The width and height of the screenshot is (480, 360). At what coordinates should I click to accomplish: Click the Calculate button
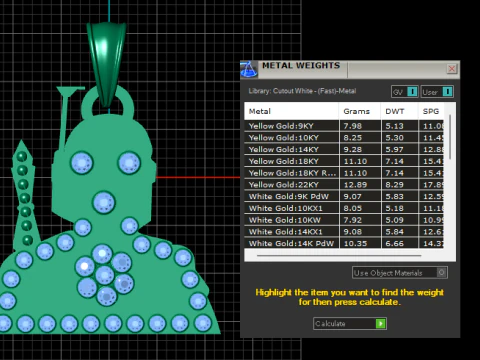350,323
